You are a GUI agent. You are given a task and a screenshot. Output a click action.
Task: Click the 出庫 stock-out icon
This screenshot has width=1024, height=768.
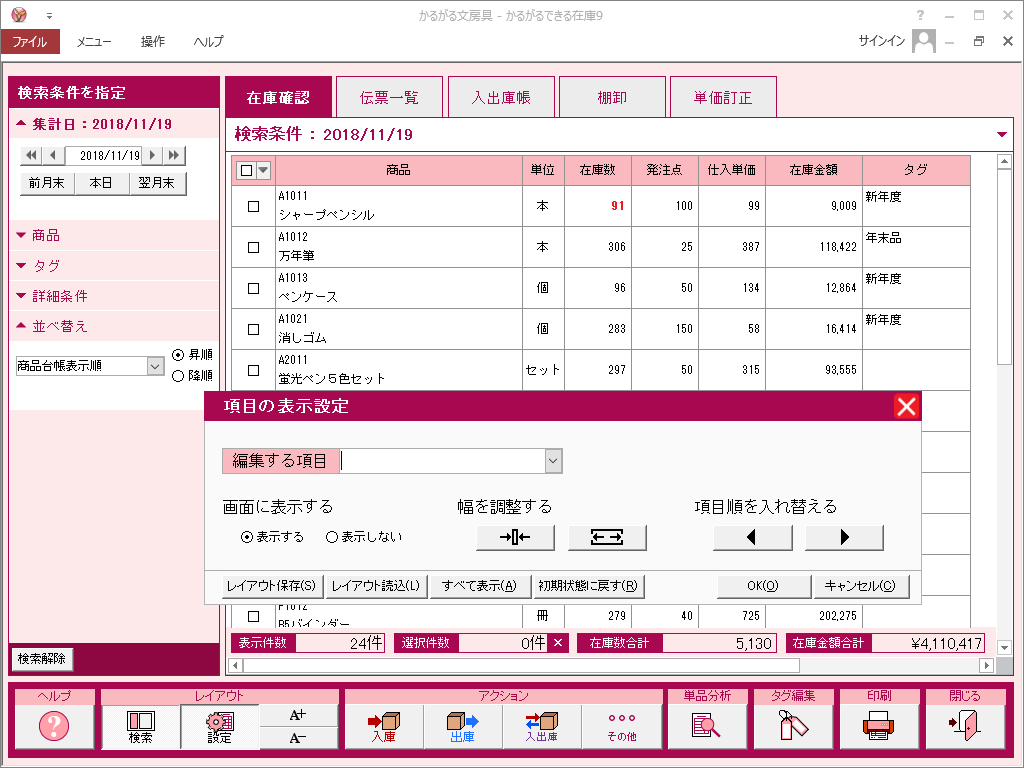click(462, 726)
